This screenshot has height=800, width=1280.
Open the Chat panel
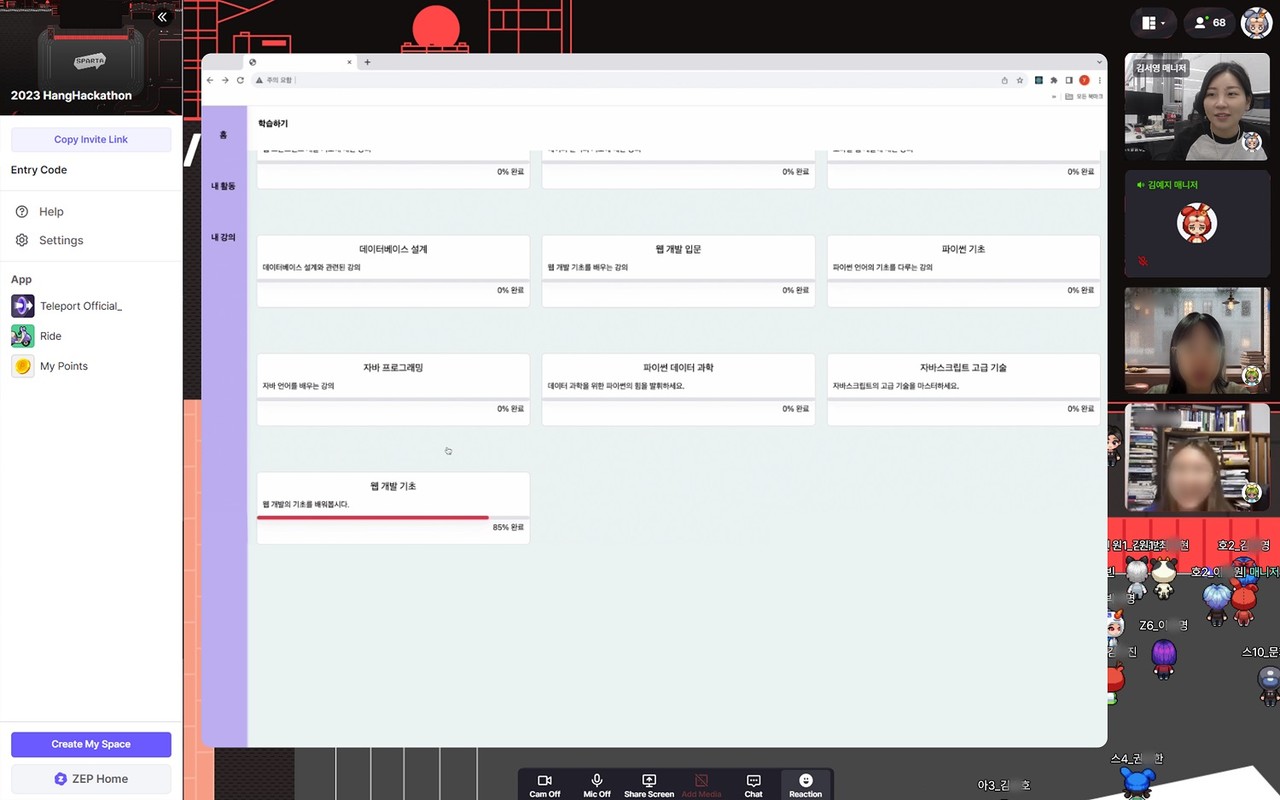[x=752, y=784]
